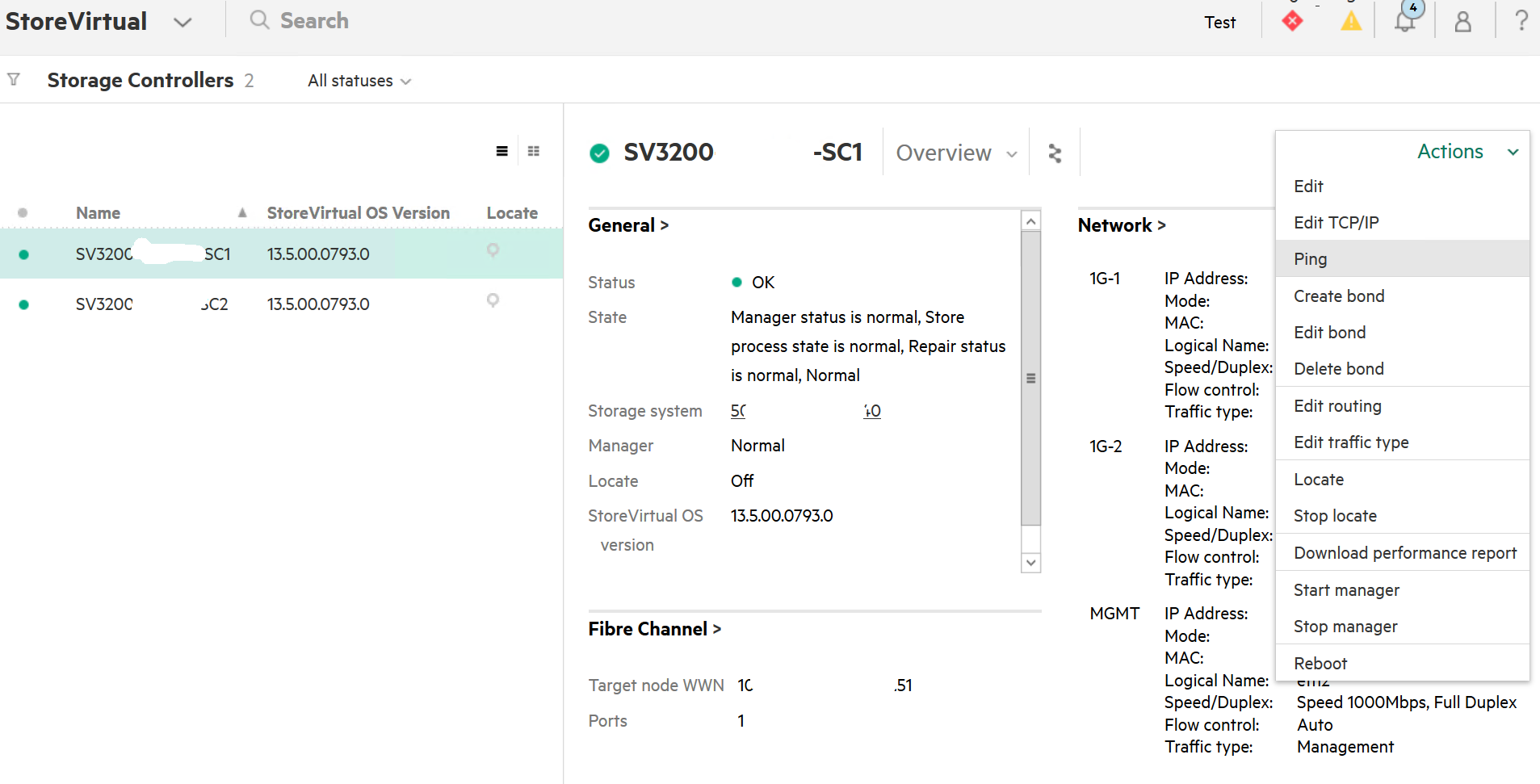The width and height of the screenshot is (1540, 784).
Task: Click the 'Speed 1000Mbps, Full Duplex' value
Action: click(x=1406, y=702)
